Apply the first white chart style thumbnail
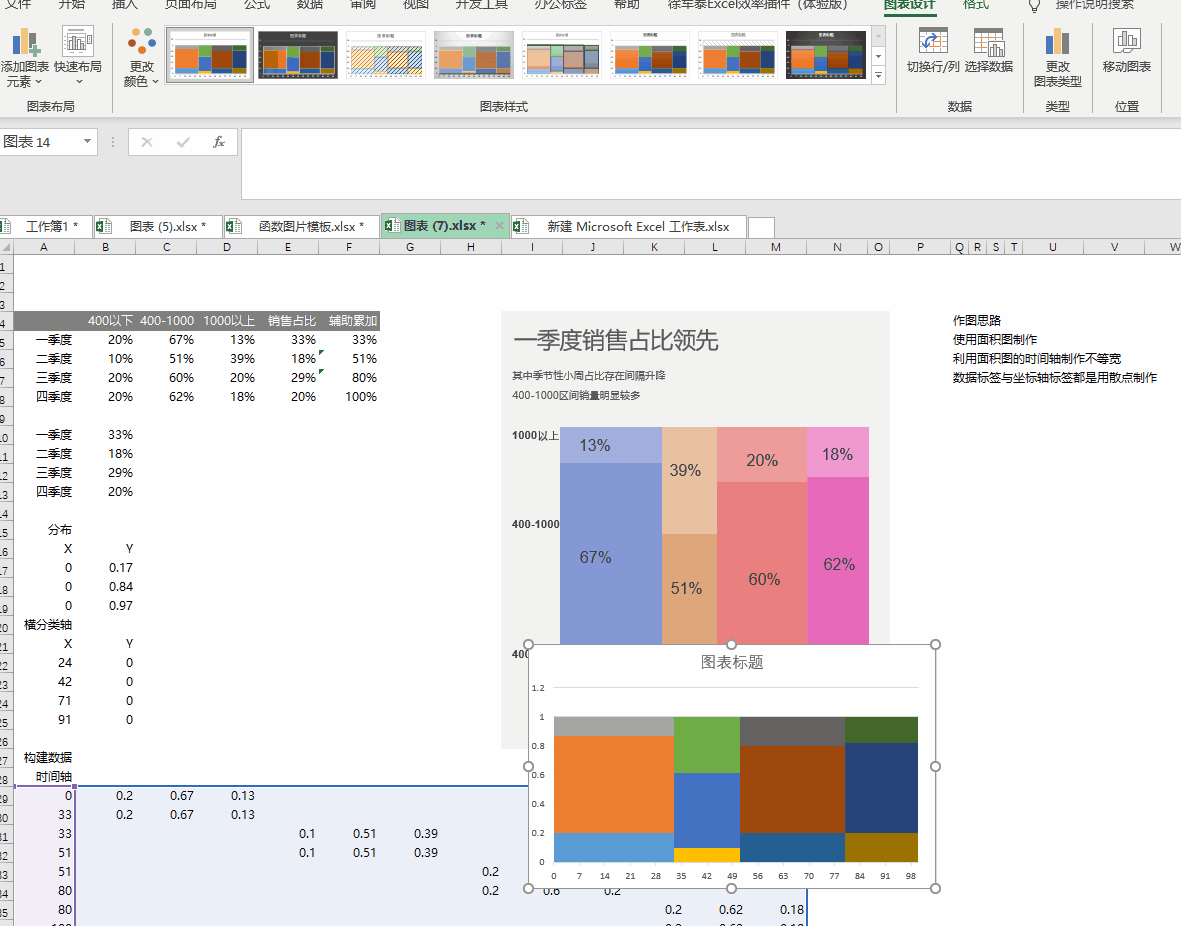1181x926 pixels. [209, 55]
